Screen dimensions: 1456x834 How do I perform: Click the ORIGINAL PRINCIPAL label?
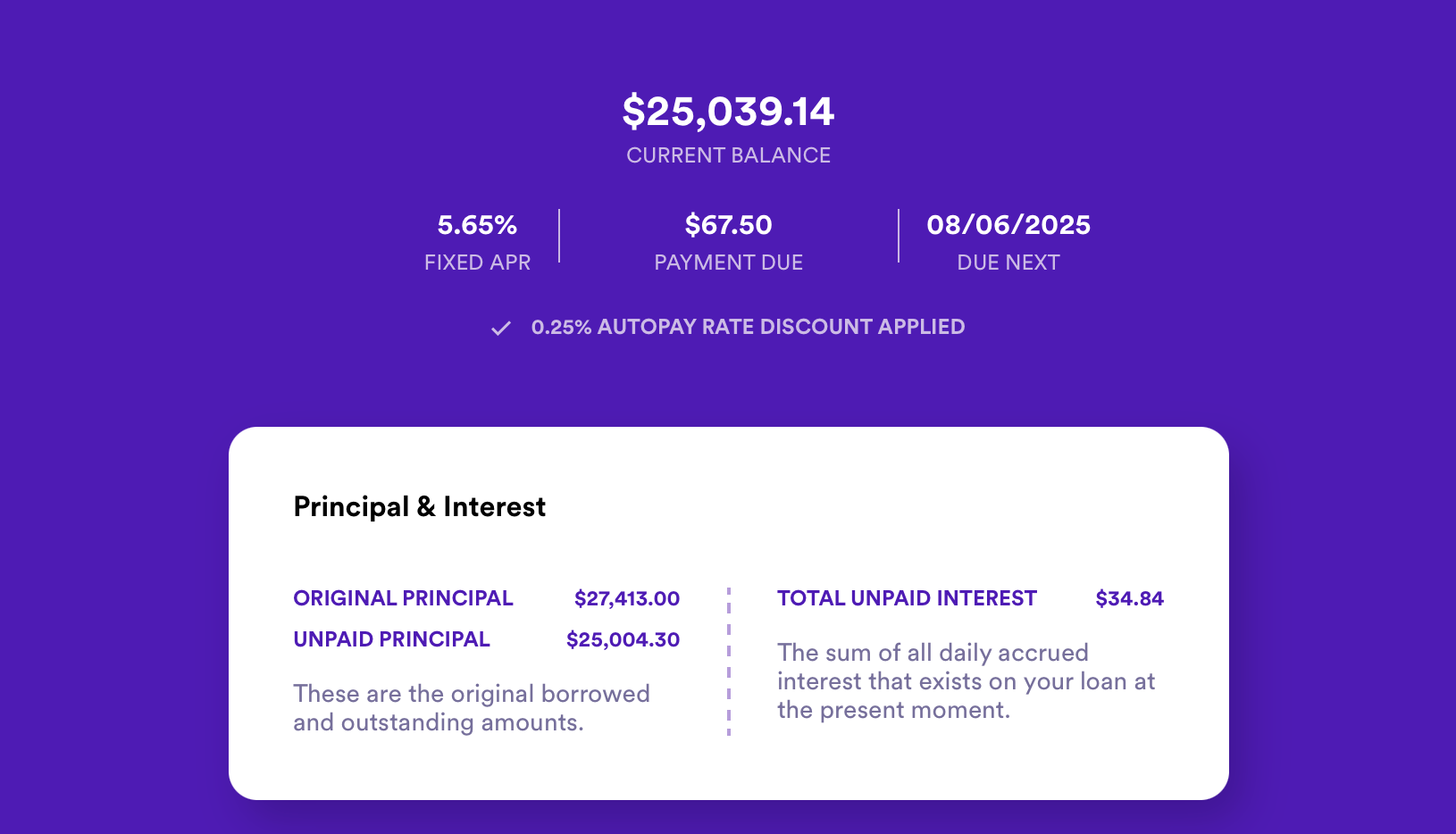403,598
